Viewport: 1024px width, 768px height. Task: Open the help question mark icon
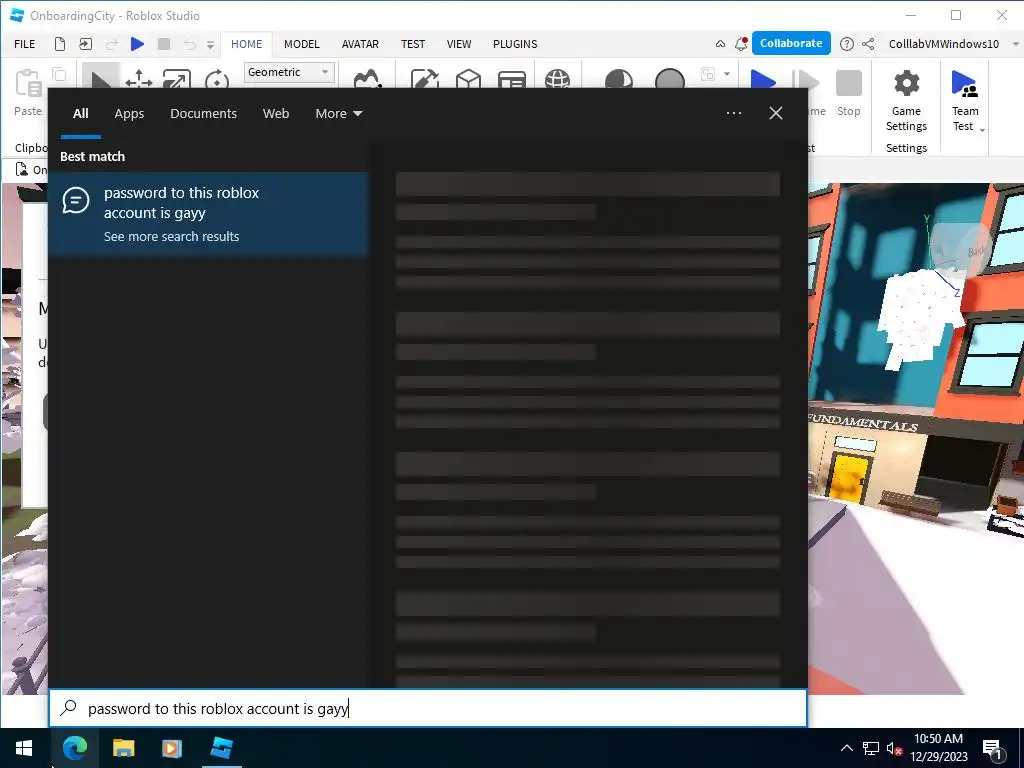846,44
